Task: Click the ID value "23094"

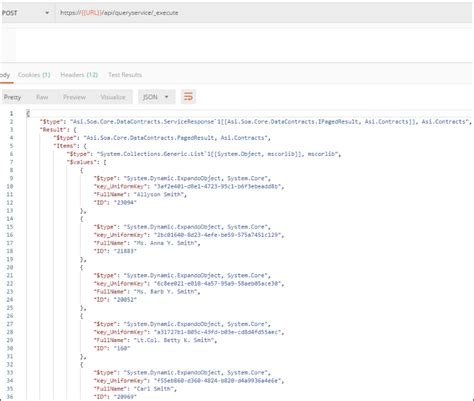Action: click(125, 202)
